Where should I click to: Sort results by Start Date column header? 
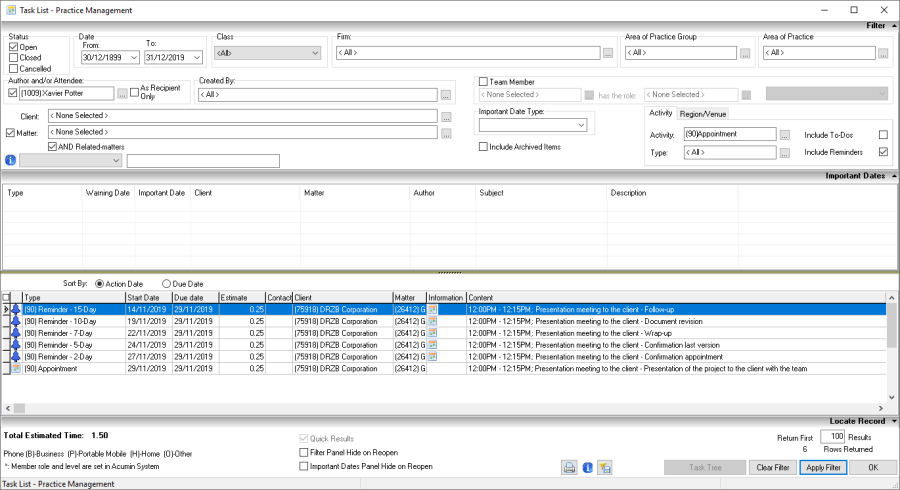pyautogui.click(x=149, y=298)
